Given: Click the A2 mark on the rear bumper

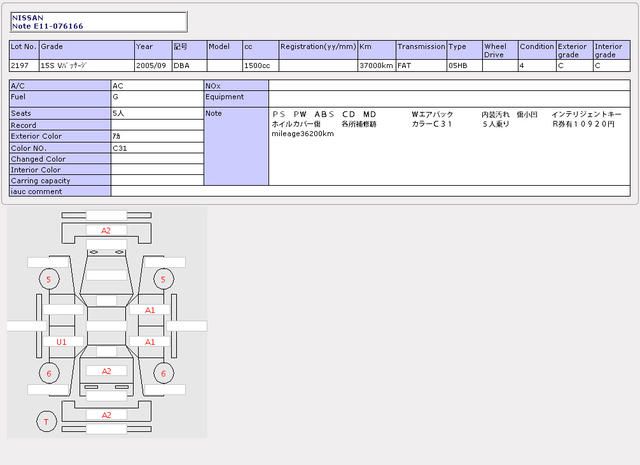Looking at the screenshot, I should (106, 415).
